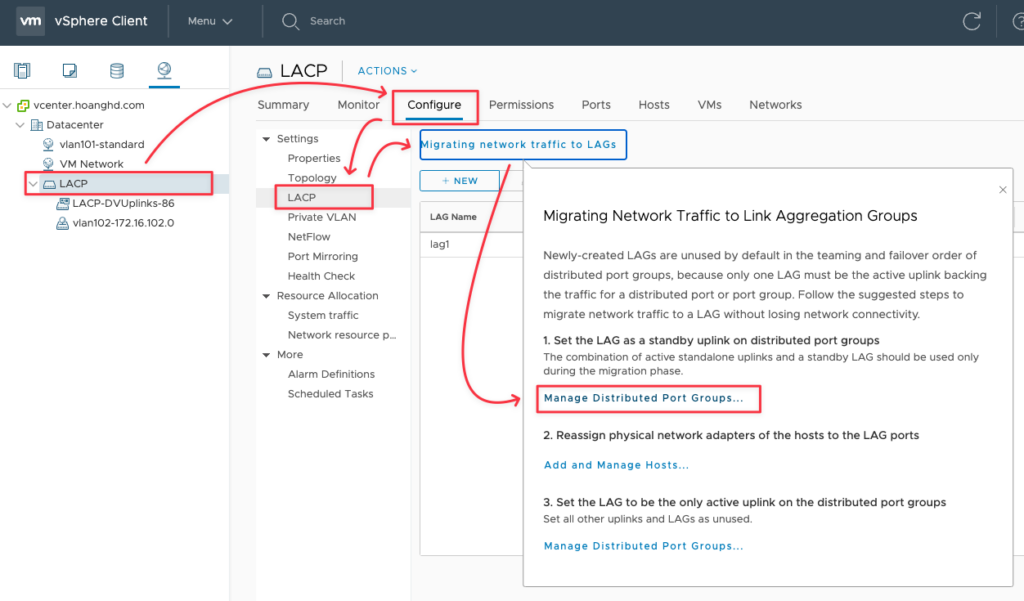Select the vcenter.hoanghd.com label
1024x601 pixels.
point(89,105)
